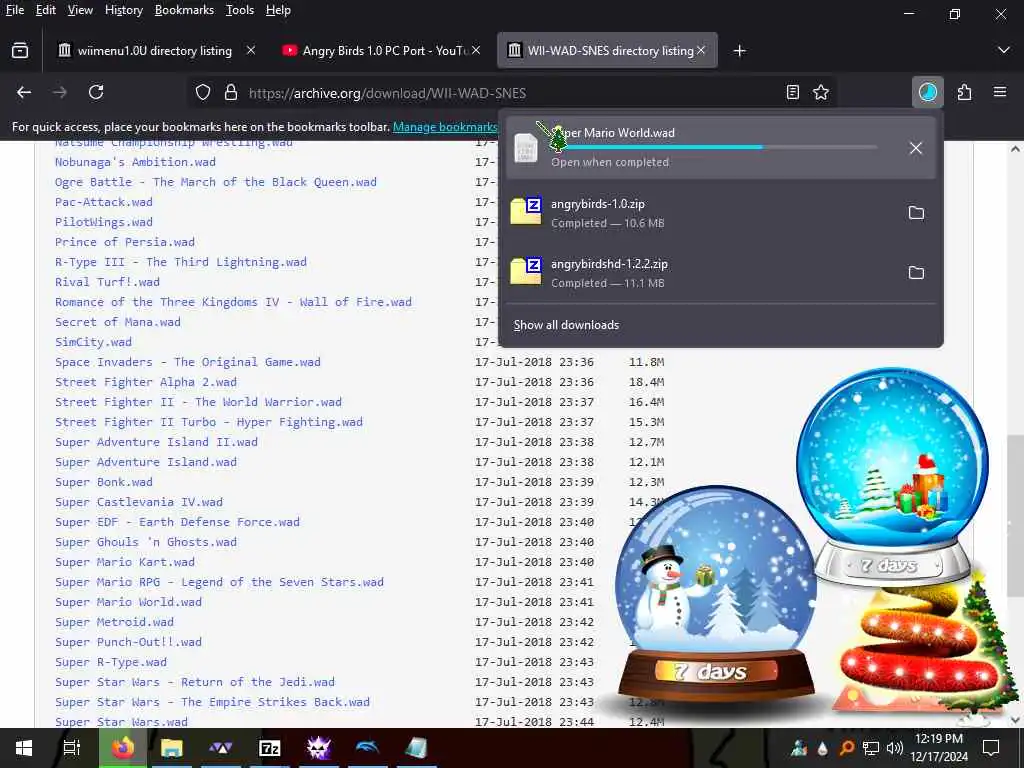Open tracking protection shield icon
The image size is (1024, 768).
(x=203, y=93)
